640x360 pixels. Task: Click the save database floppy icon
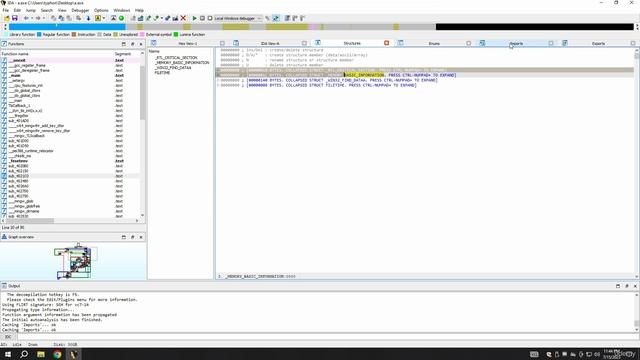[x=15, y=18]
